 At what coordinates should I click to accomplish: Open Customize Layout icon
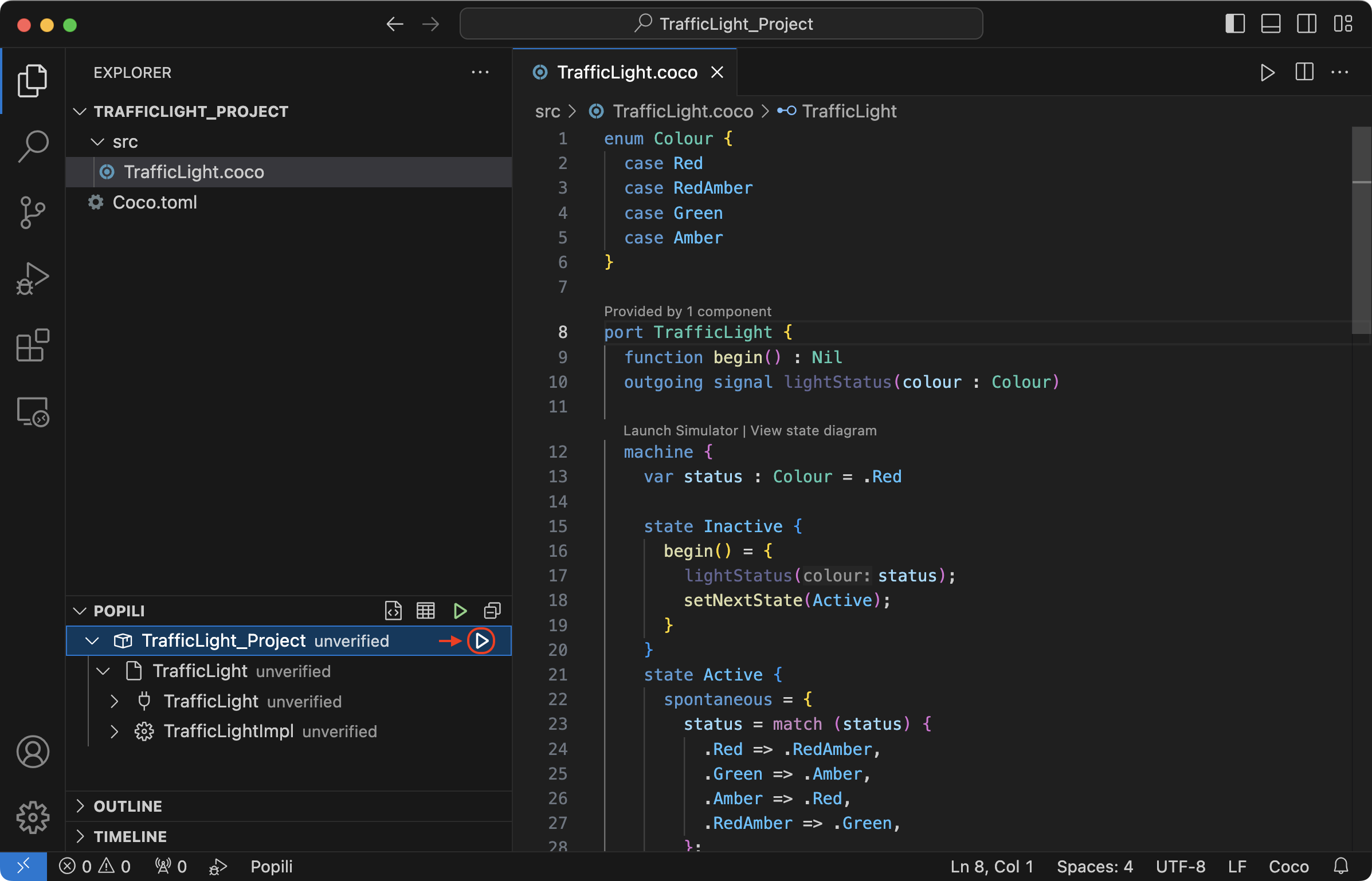[x=1343, y=24]
